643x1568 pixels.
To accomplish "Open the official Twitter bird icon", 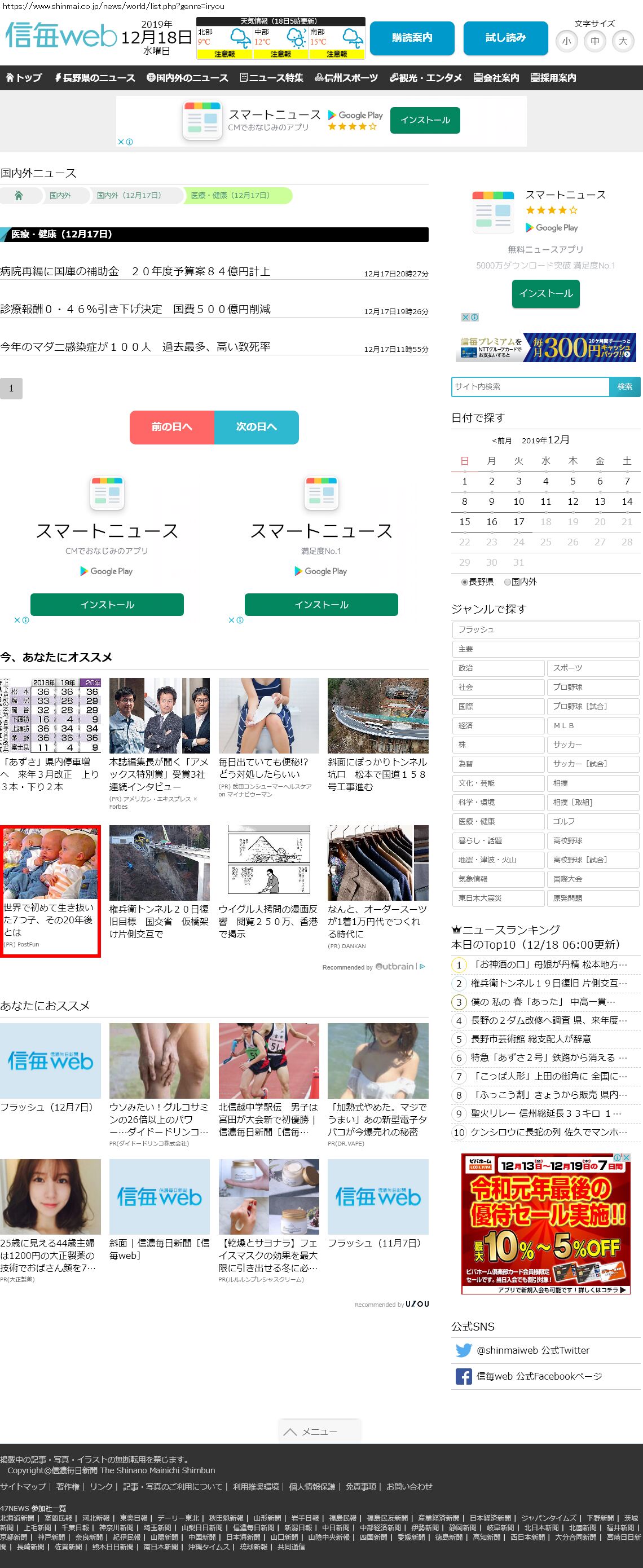I will click(464, 1350).
